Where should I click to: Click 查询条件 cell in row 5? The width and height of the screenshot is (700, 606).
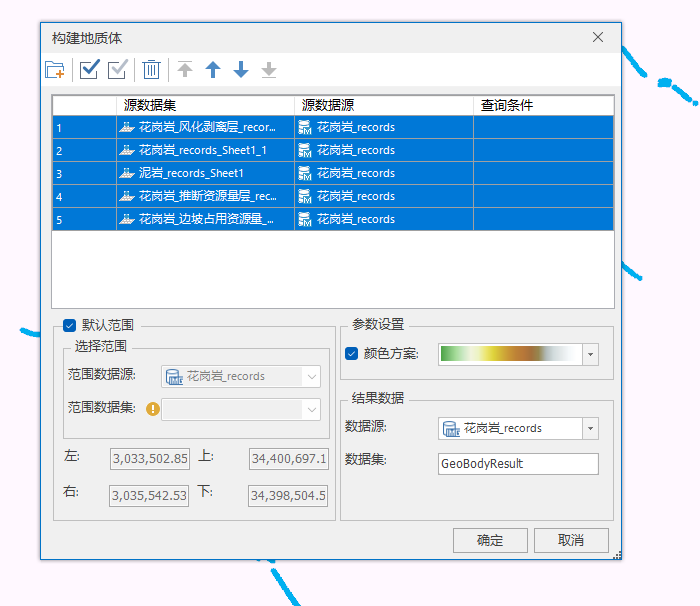[x=543, y=219]
